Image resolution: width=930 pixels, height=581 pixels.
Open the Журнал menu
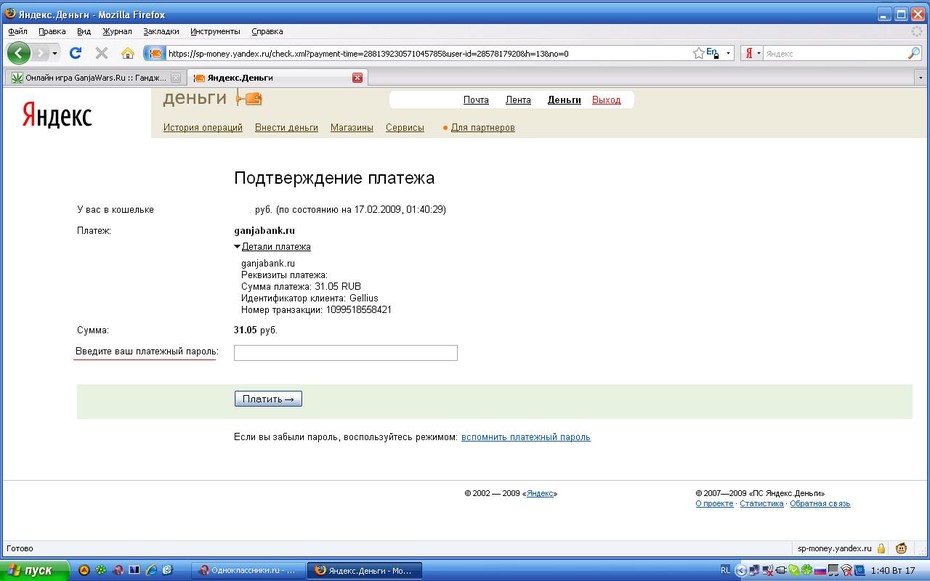pyautogui.click(x=117, y=31)
